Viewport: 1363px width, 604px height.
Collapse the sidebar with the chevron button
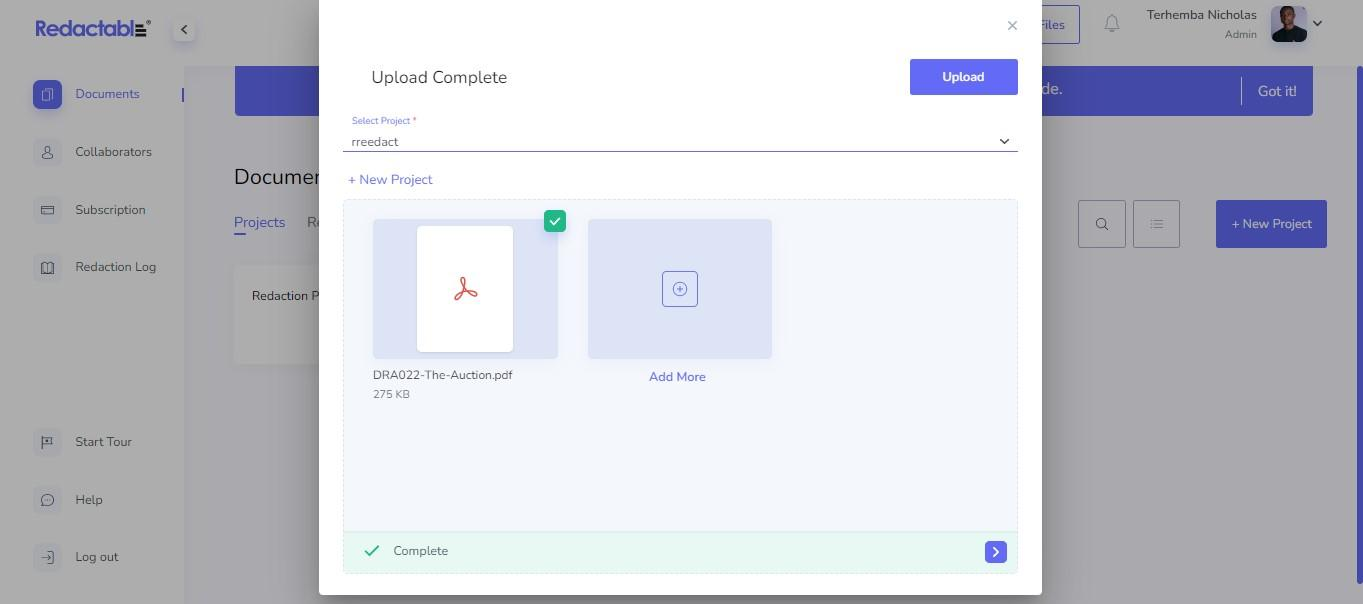click(183, 30)
